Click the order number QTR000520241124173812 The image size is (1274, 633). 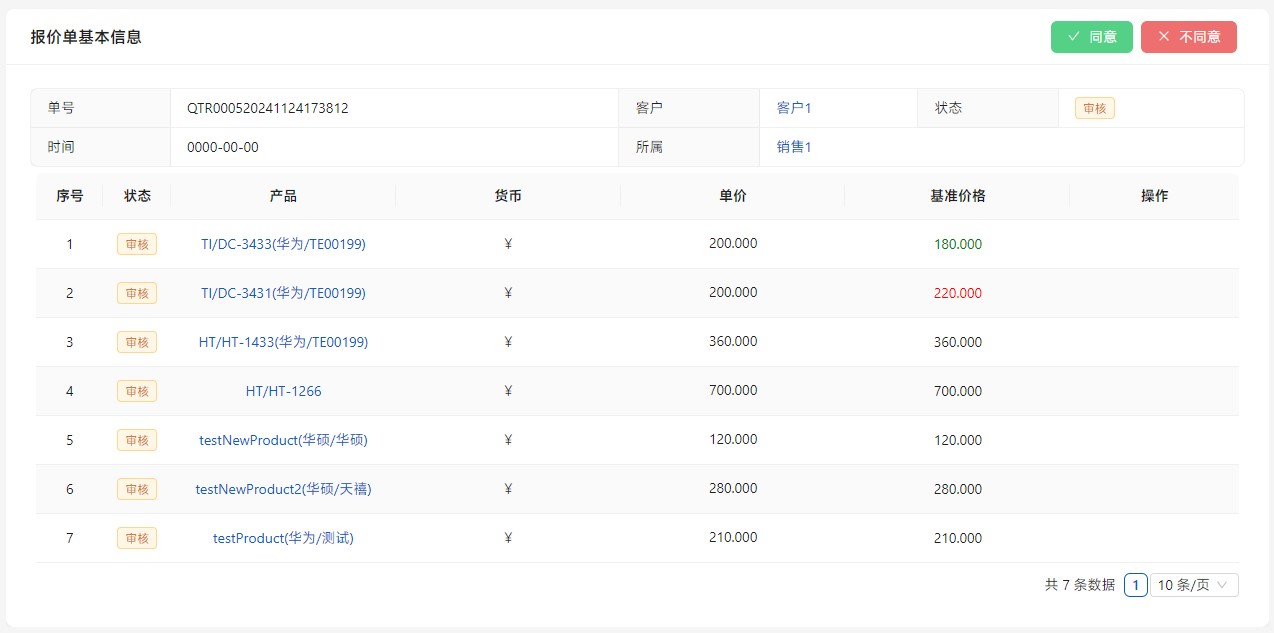267,108
